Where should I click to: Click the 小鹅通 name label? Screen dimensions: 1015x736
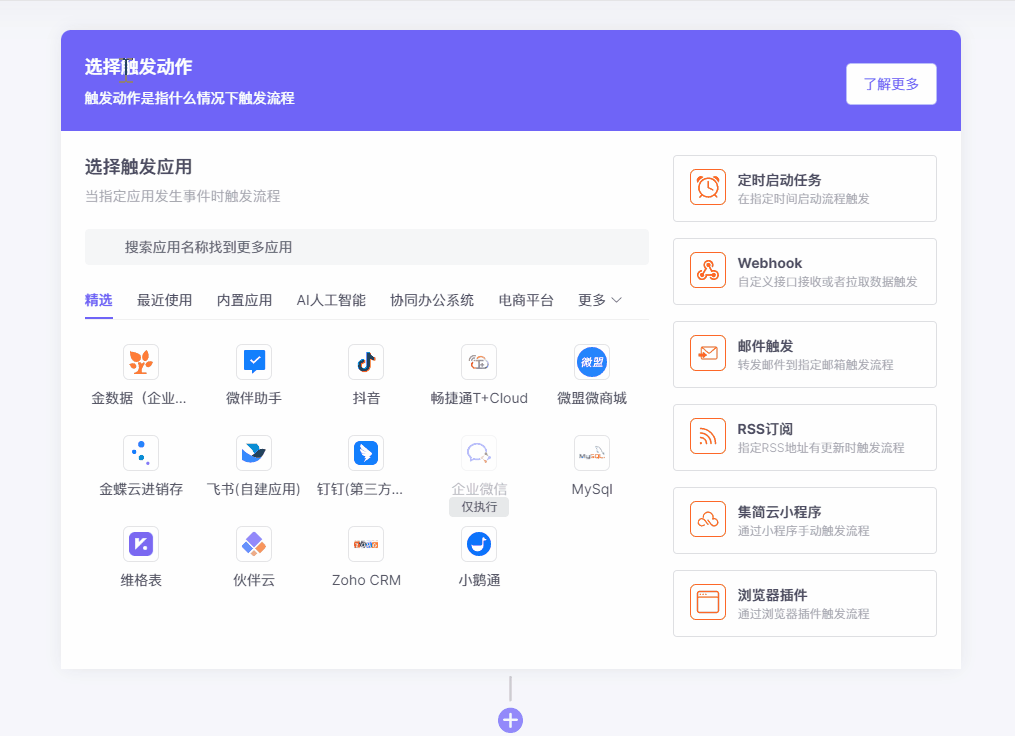[x=479, y=580]
